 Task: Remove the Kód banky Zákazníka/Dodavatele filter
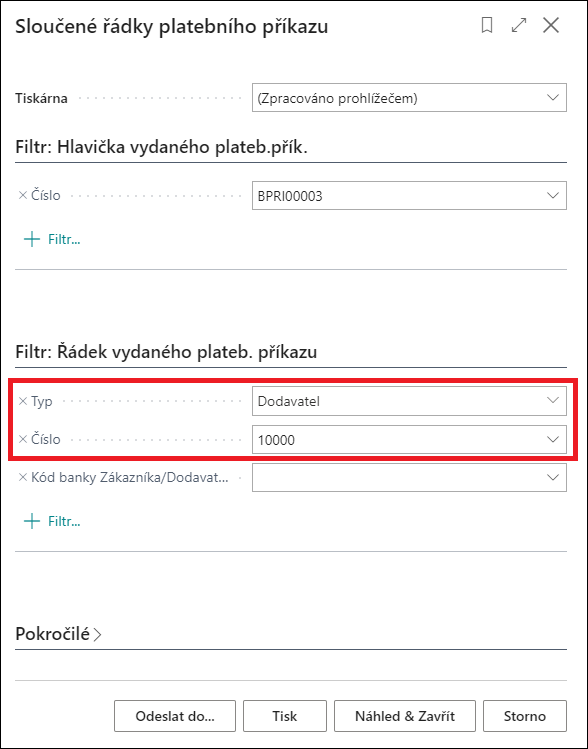(x=22, y=477)
